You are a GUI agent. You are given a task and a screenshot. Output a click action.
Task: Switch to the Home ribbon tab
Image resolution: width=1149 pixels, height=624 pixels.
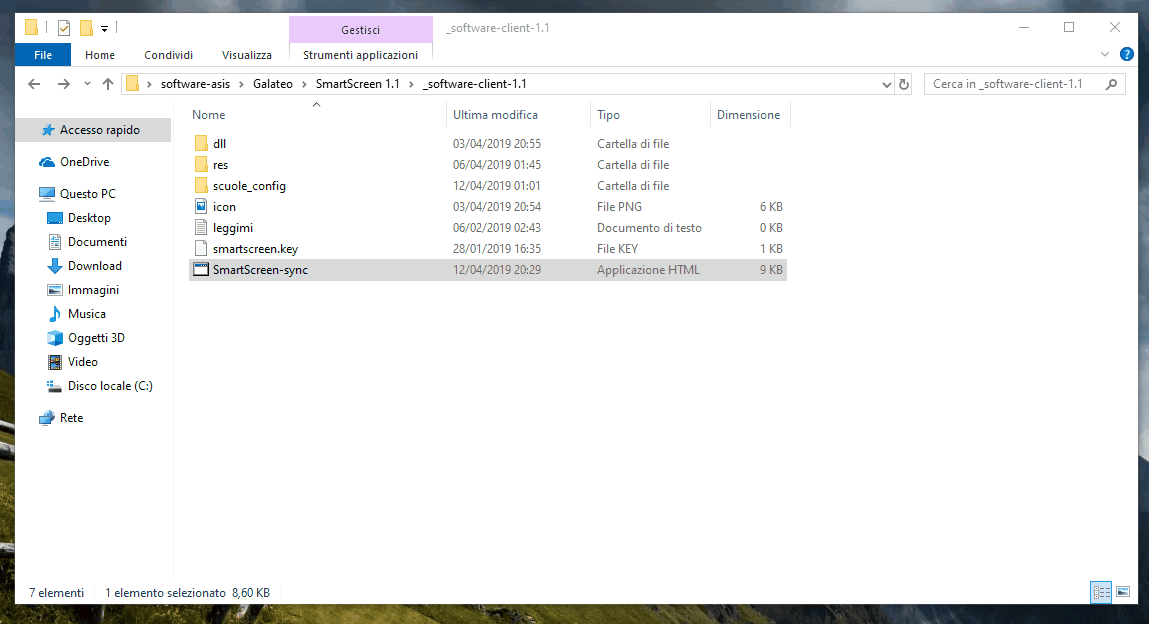[100, 55]
